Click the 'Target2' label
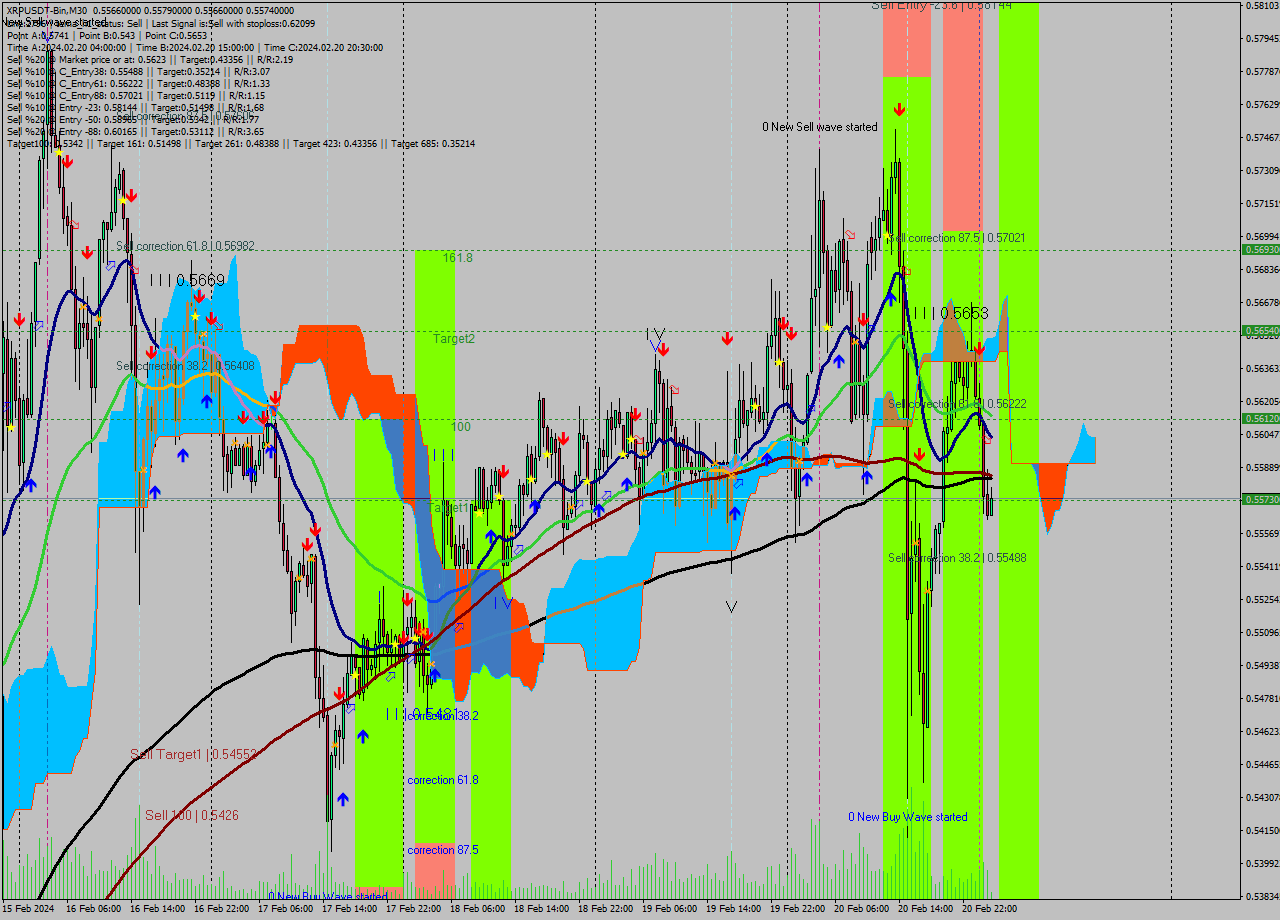1280x920 pixels. point(454,339)
